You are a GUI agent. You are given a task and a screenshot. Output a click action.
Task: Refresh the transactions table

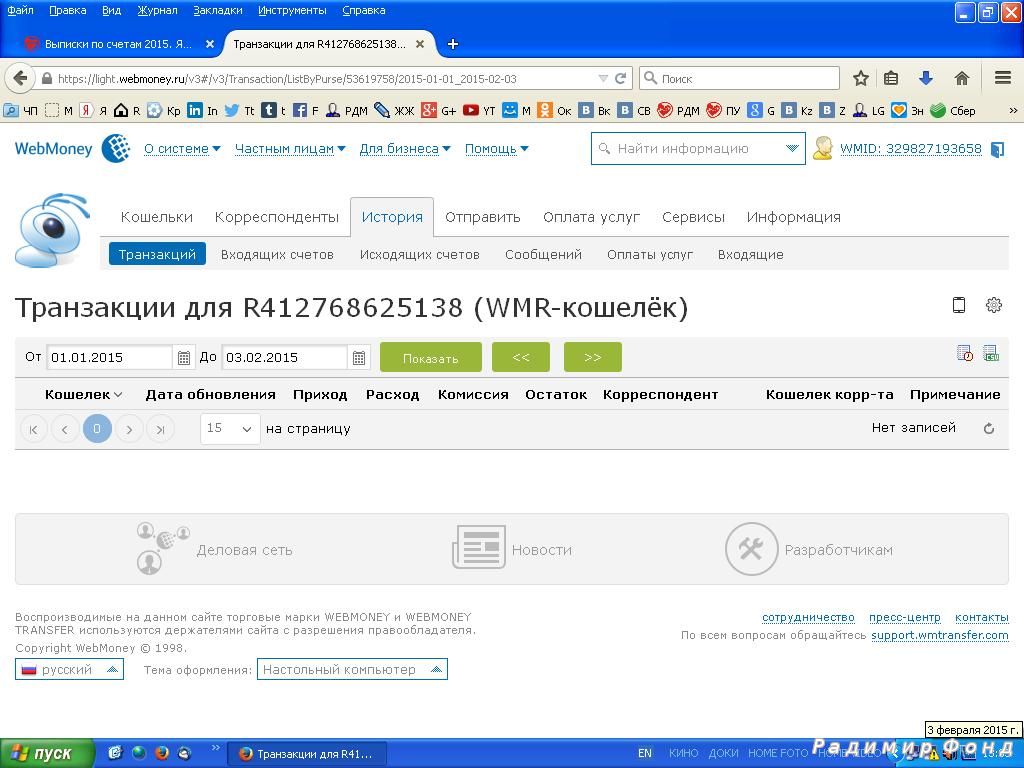pos(989,428)
